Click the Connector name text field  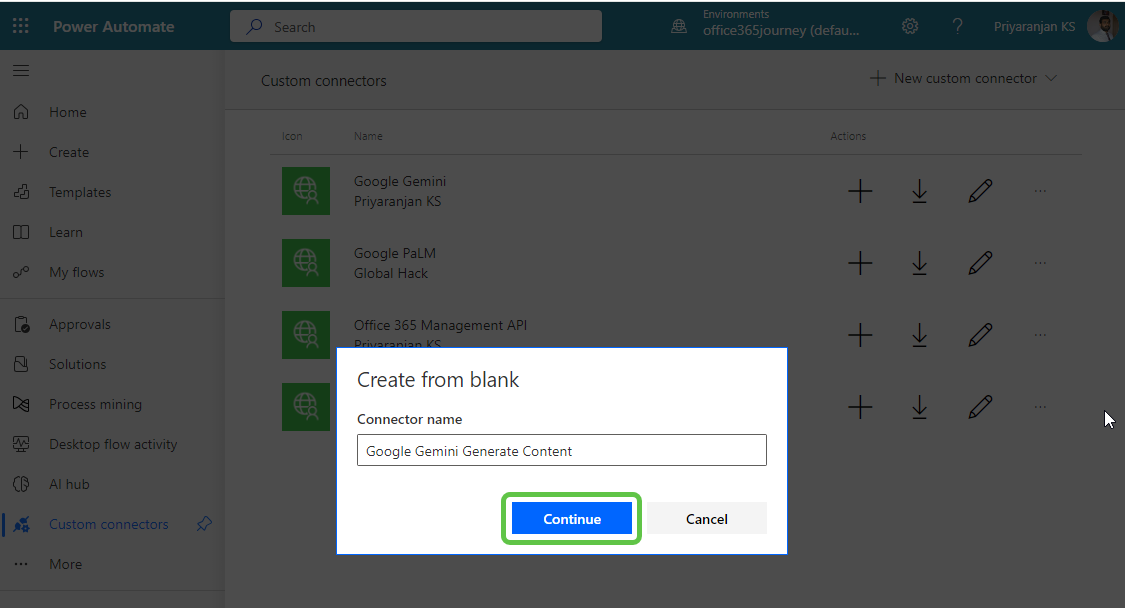(x=561, y=450)
